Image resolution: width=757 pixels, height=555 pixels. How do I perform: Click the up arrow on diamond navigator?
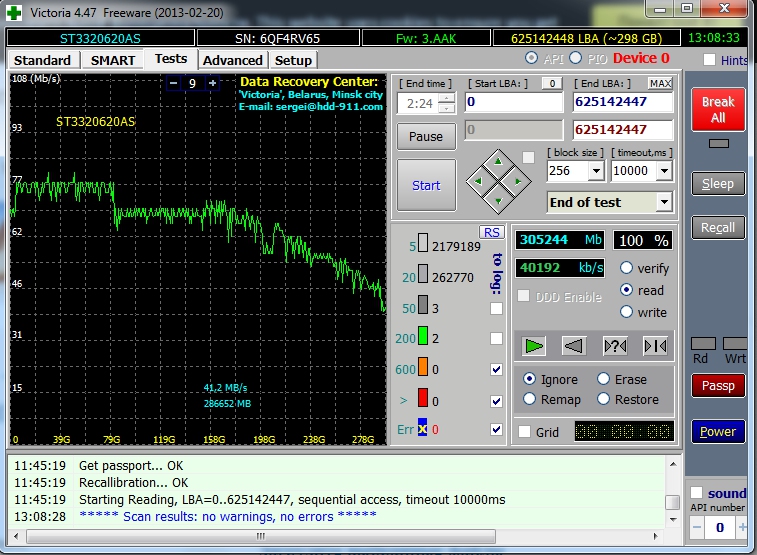(x=497, y=162)
